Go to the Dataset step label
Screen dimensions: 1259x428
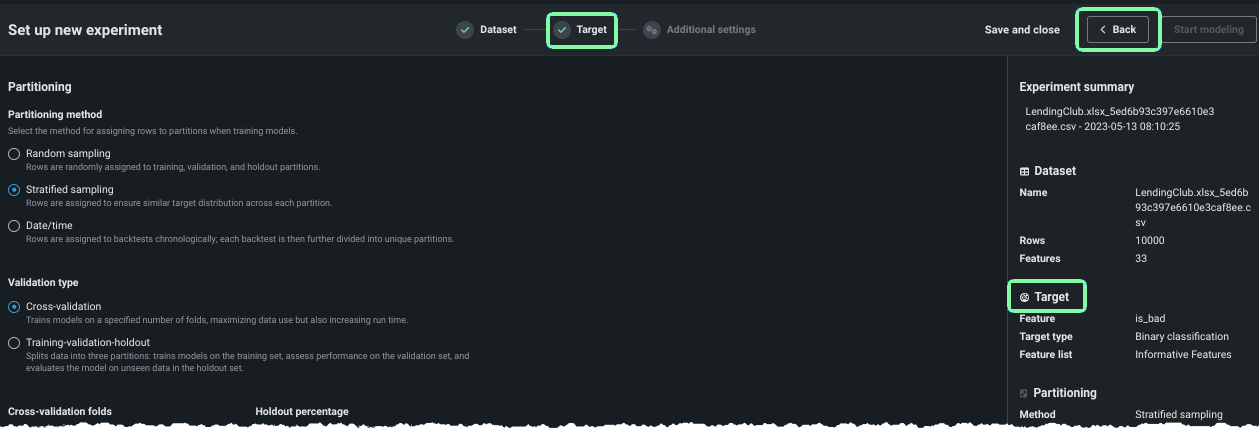click(x=498, y=30)
